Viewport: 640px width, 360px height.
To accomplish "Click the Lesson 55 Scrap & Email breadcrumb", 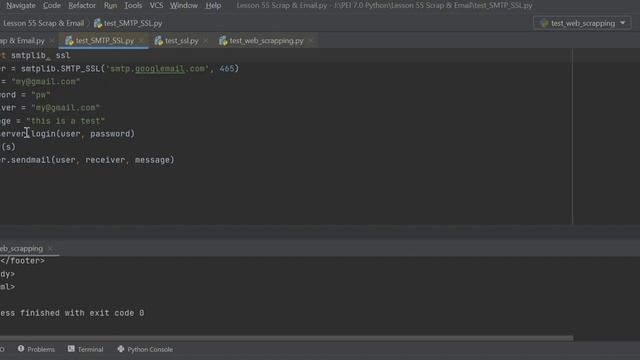I will click(x=43, y=23).
